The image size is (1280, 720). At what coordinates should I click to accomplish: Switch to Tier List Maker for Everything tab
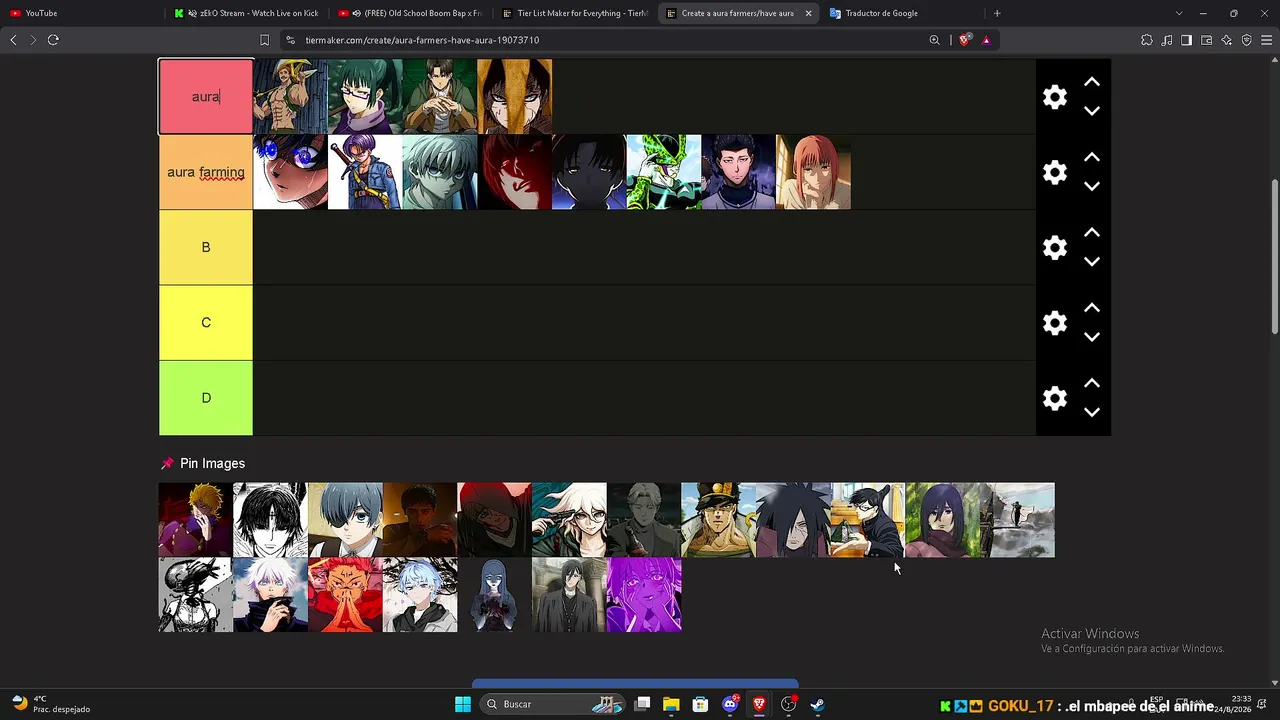pos(575,13)
